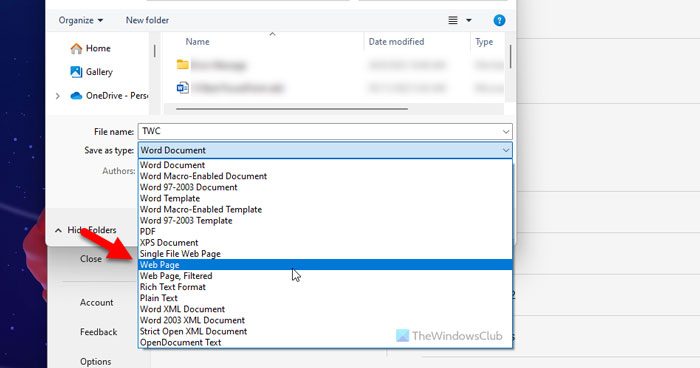
Task: Click the file list vertical scrollbar
Action: point(510,57)
